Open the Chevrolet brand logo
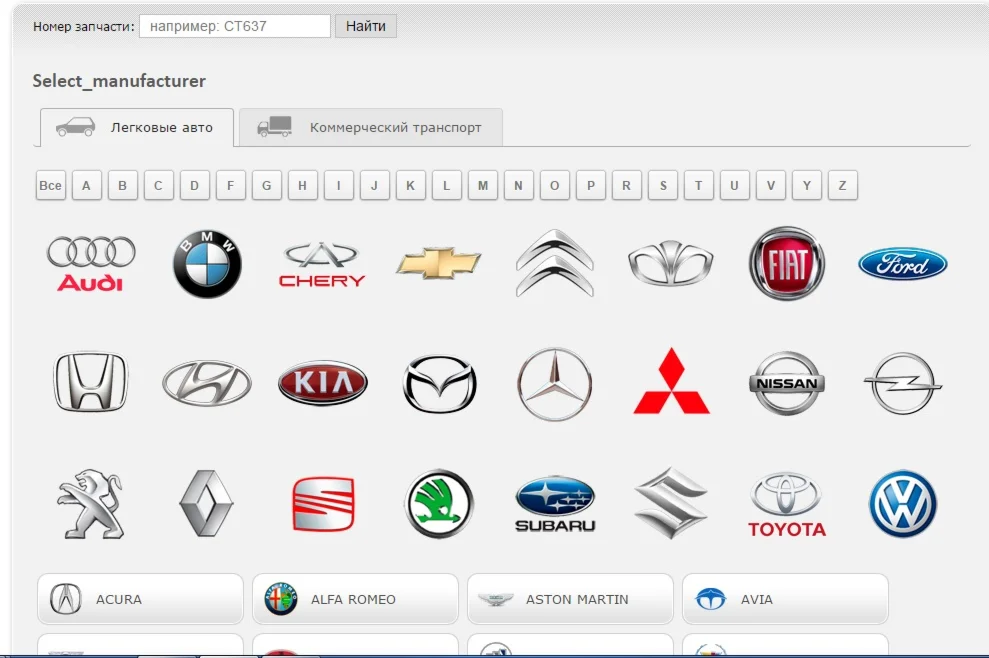This screenshot has height=658, width=989. (x=438, y=263)
